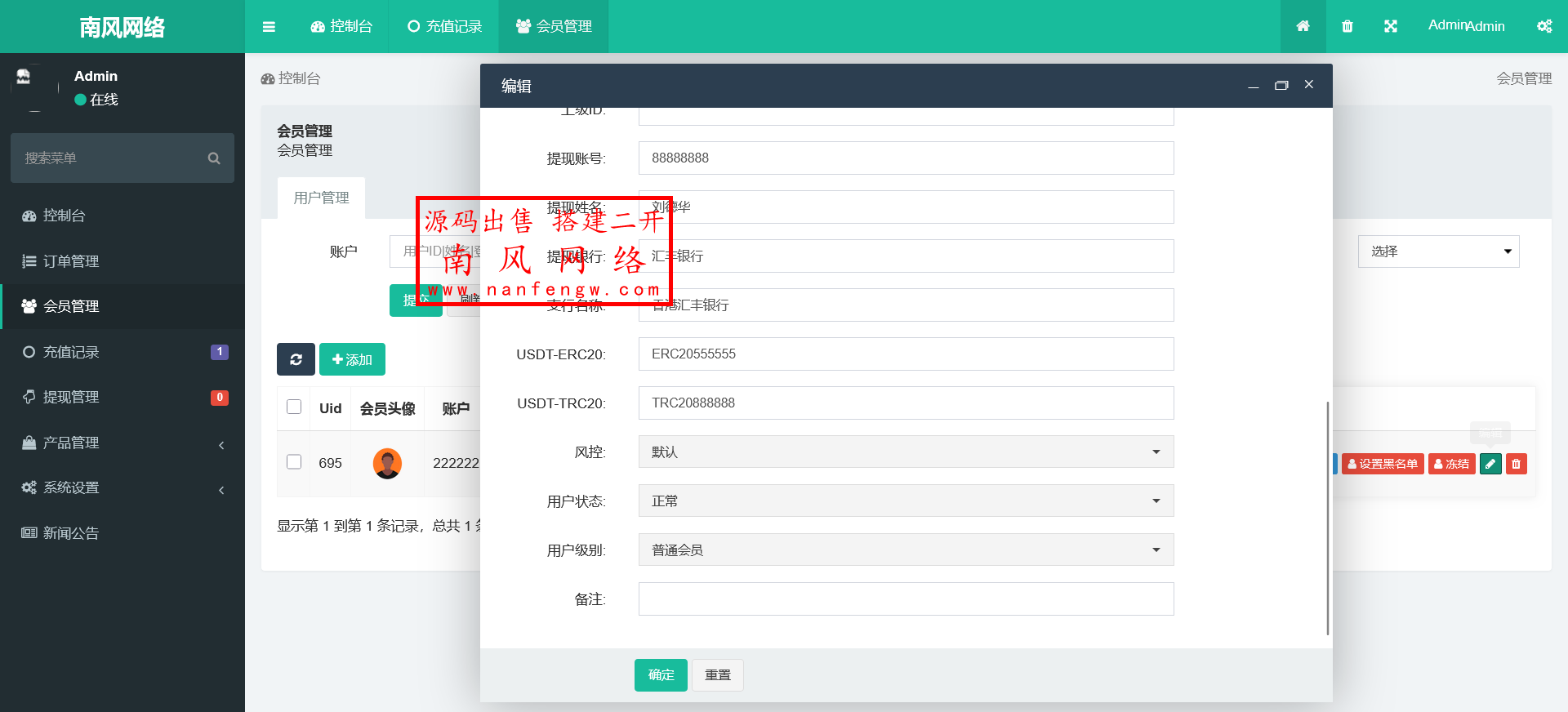
Task: Click 控制台 breadcrumb link
Action: pyautogui.click(x=291, y=78)
